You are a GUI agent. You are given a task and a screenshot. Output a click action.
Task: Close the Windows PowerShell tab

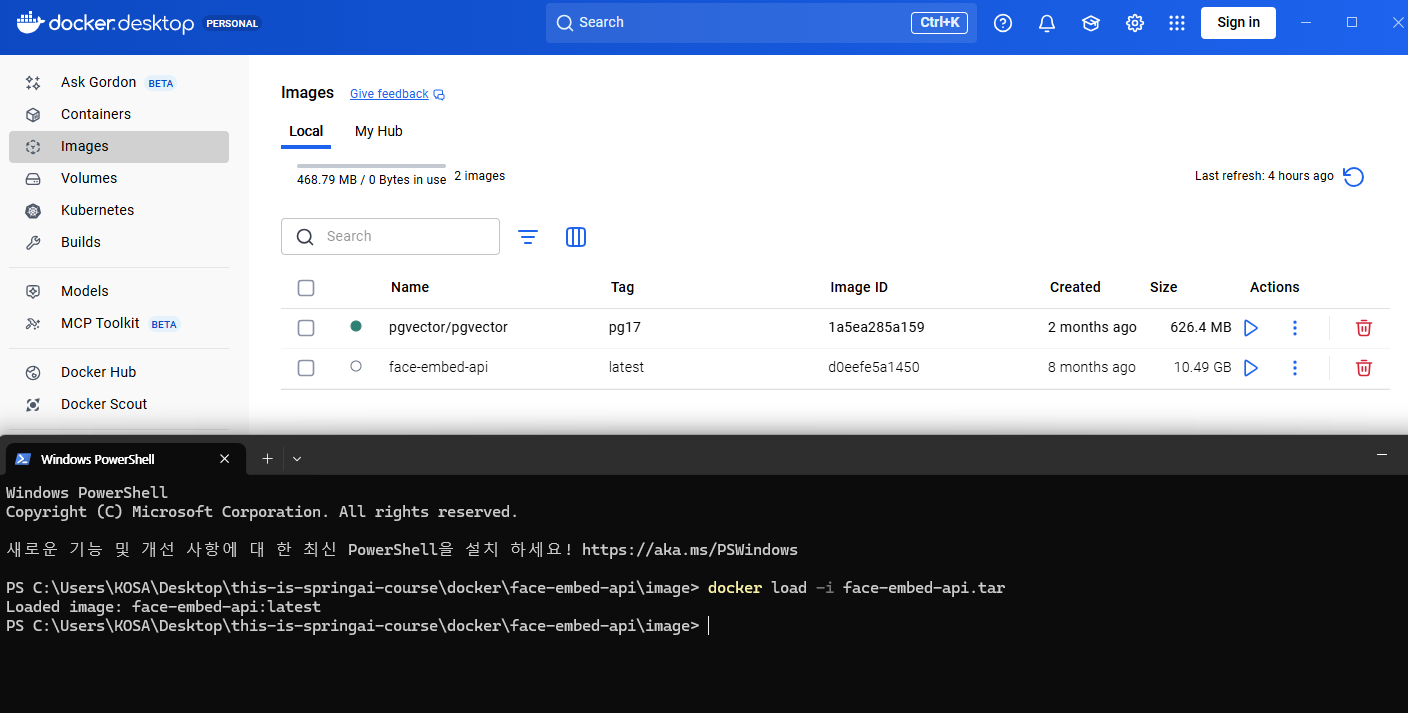(x=225, y=459)
